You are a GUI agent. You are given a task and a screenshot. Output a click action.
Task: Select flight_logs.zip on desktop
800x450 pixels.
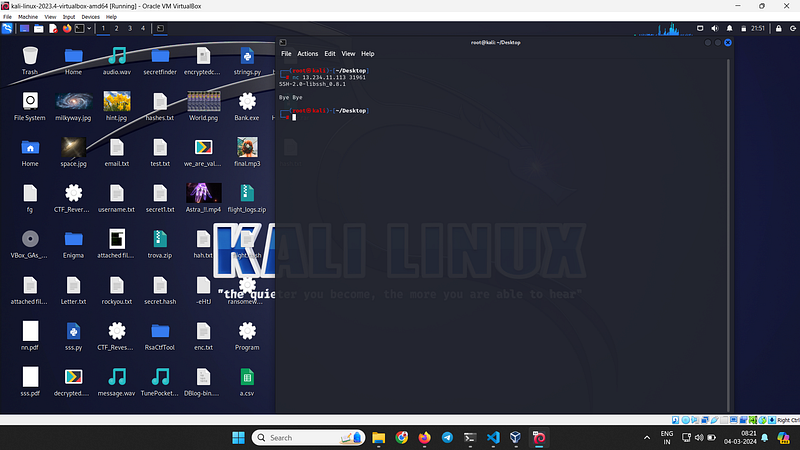(247, 199)
